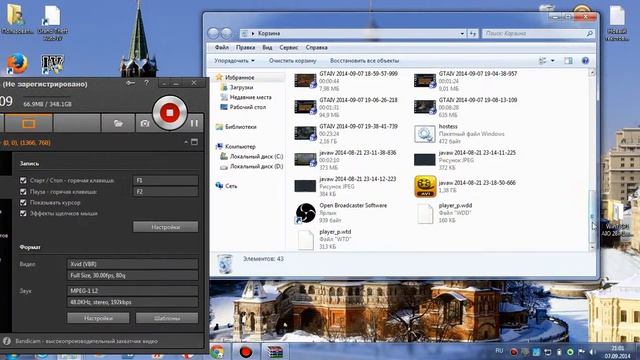640x360 pixels.
Task: Select the player_p.wdd file icon
Action: point(425,214)
